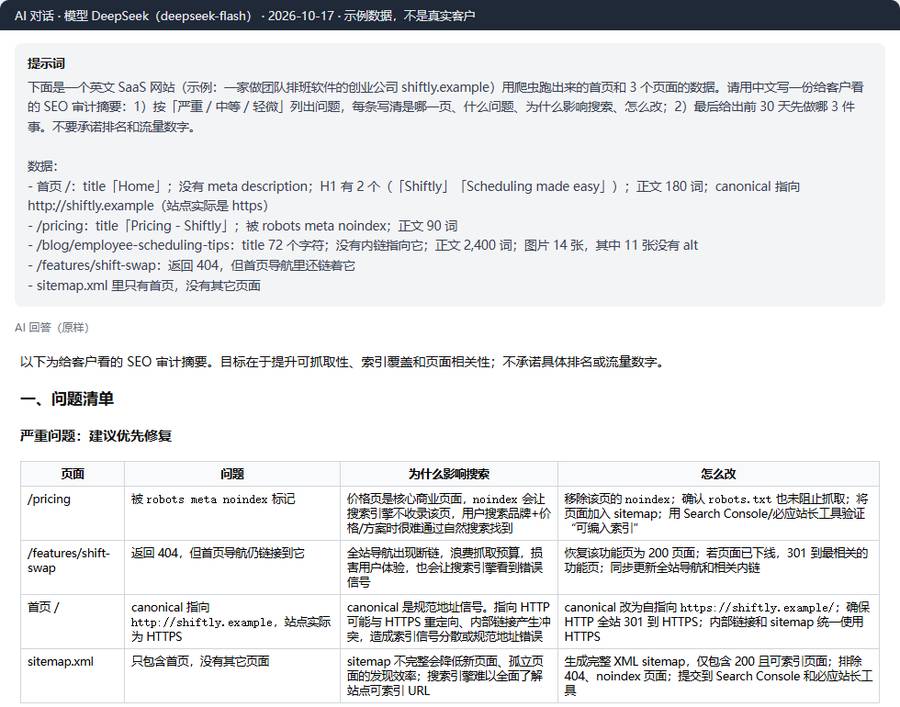Click the cell 'canonical 指向 http://shiftly.example'
The width and height of the screenshot is (900, 707).
pos(232,621)
